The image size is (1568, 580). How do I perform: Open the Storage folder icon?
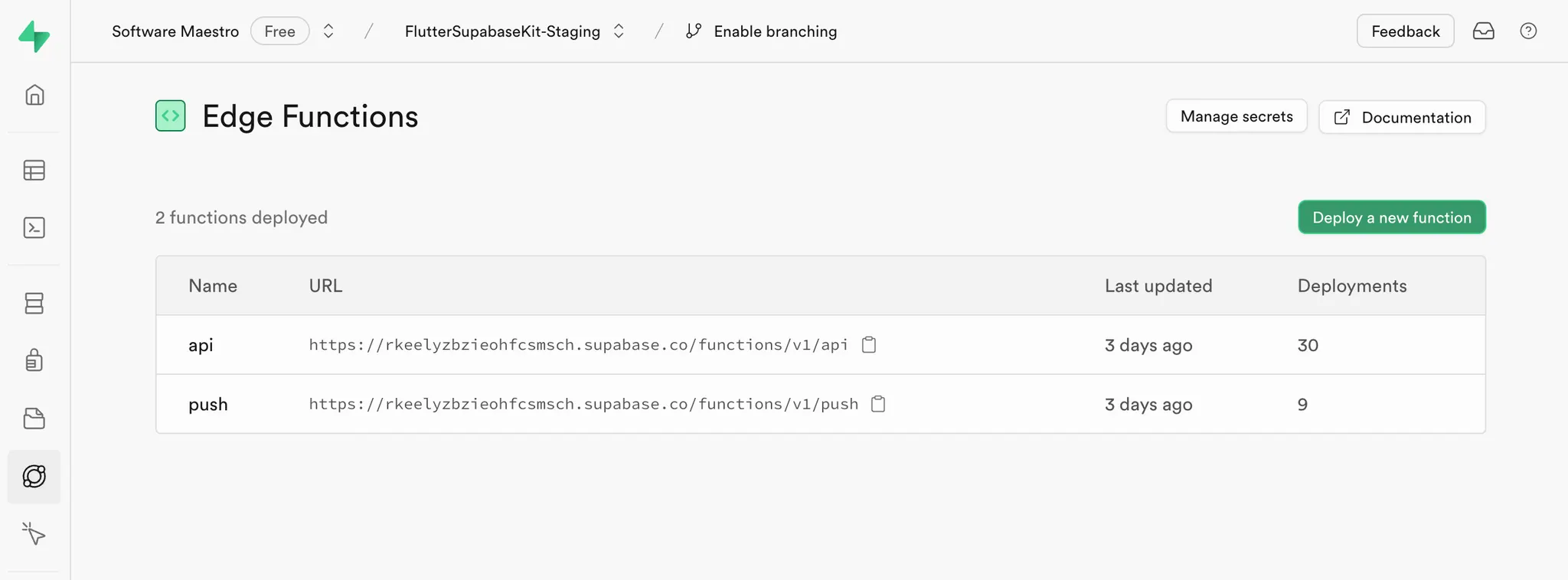34,419
